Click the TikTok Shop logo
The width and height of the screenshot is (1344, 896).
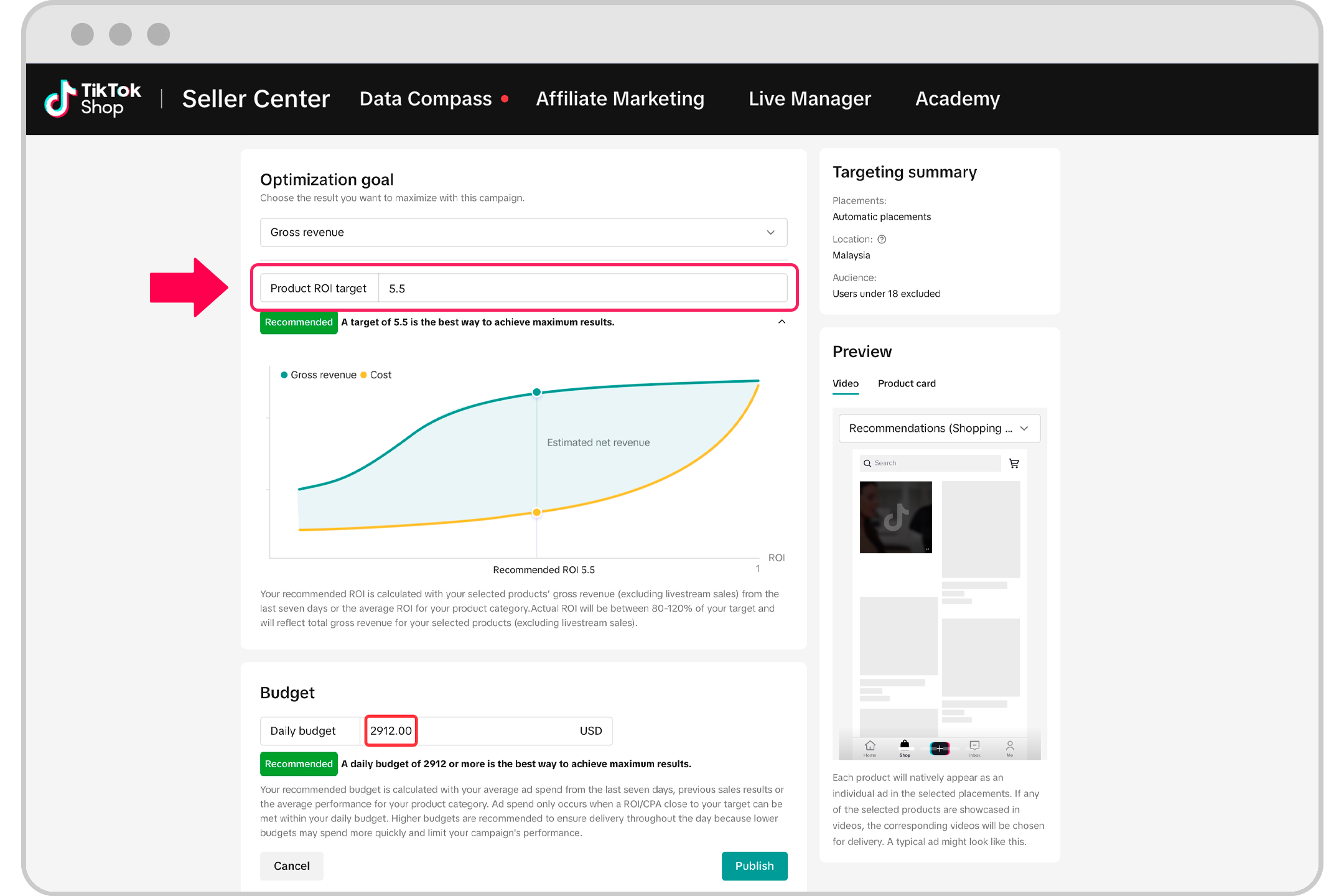[92, 98]
